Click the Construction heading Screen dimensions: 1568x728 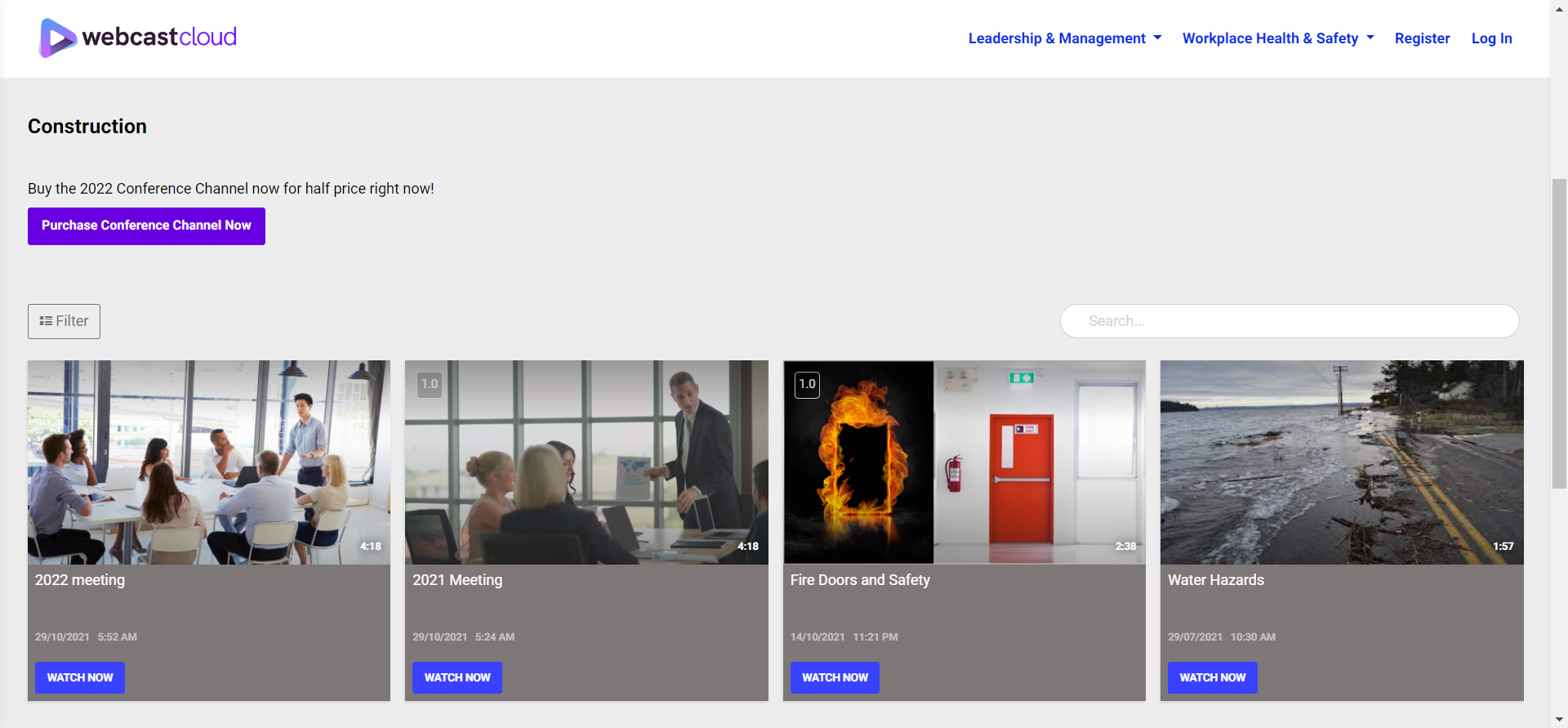click(87, 127)
